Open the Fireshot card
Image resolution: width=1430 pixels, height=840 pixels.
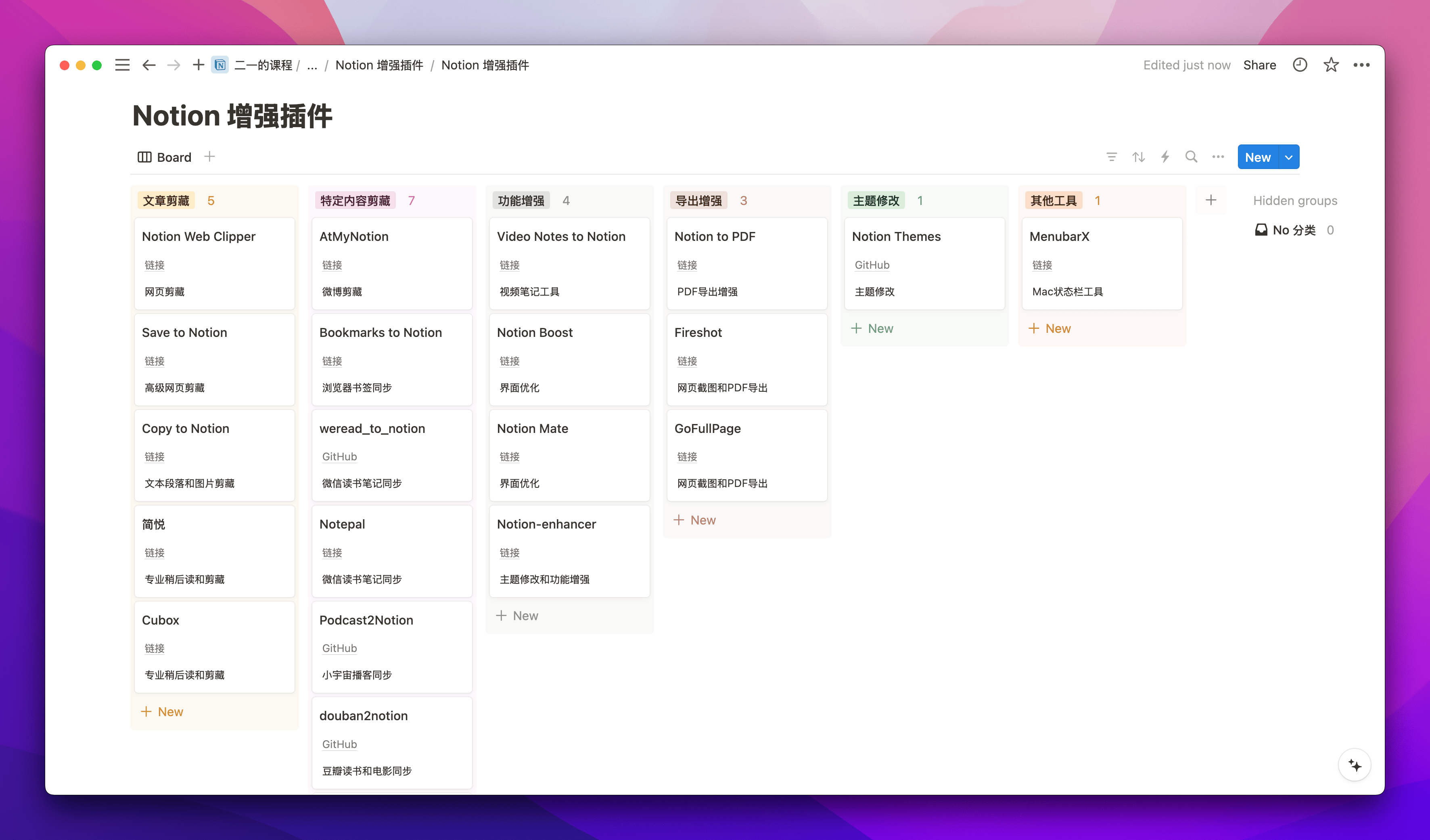pyautogui.click(x=747, y=359)
